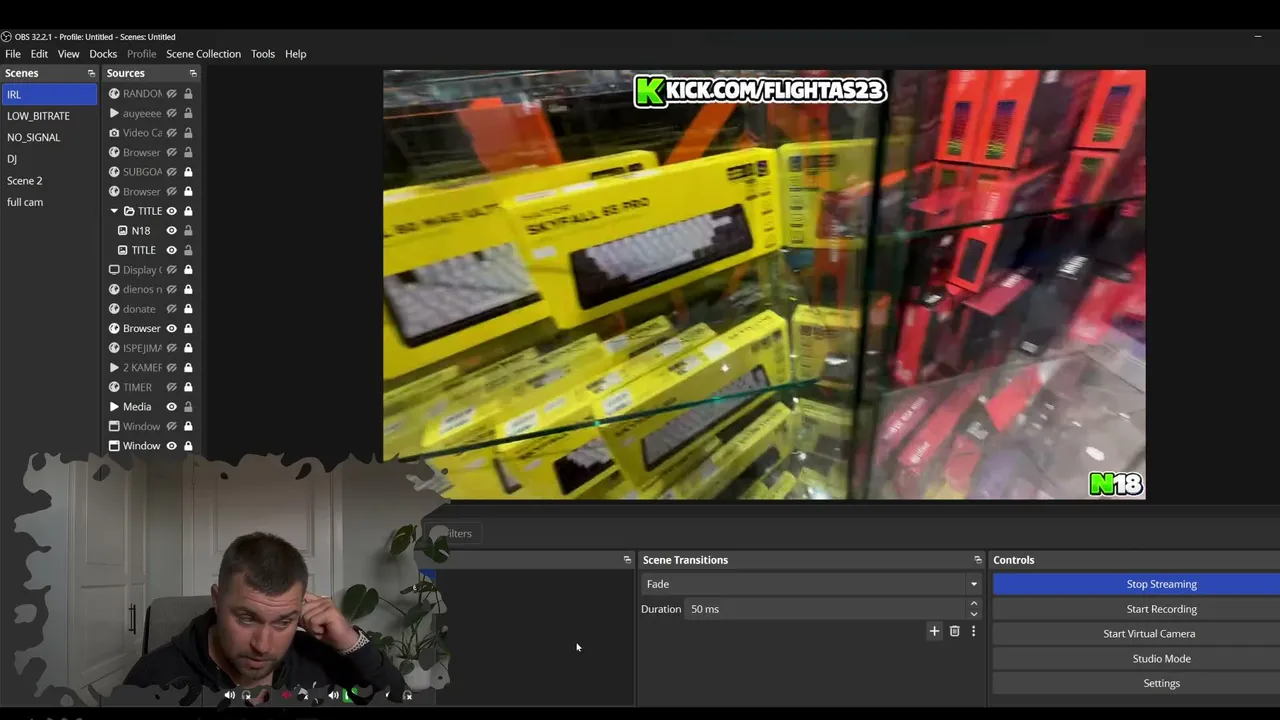Unlock the TIMER source
The width and height of the screenshot is (1280, 720).
point(188,387)
